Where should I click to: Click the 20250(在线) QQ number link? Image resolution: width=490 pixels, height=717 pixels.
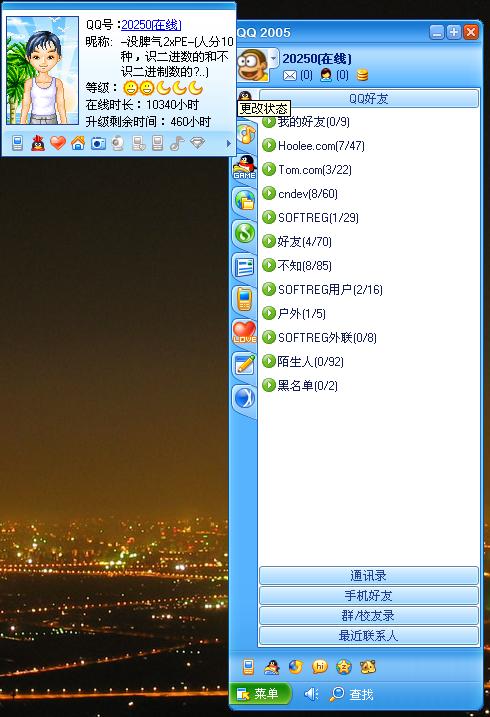(151, 25)
